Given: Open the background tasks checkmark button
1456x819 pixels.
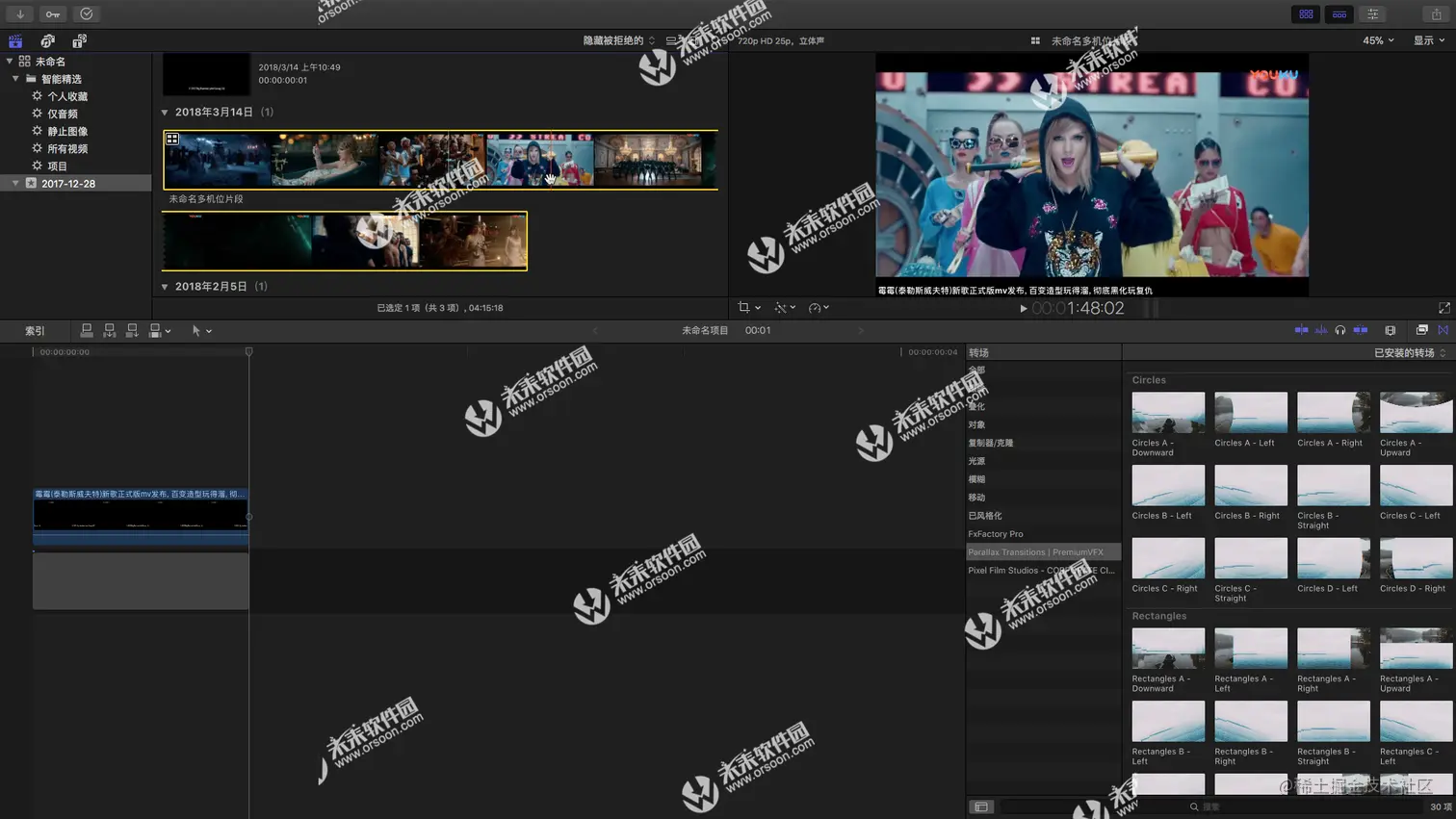Looking at the screenshot, I should click(87, 13).
